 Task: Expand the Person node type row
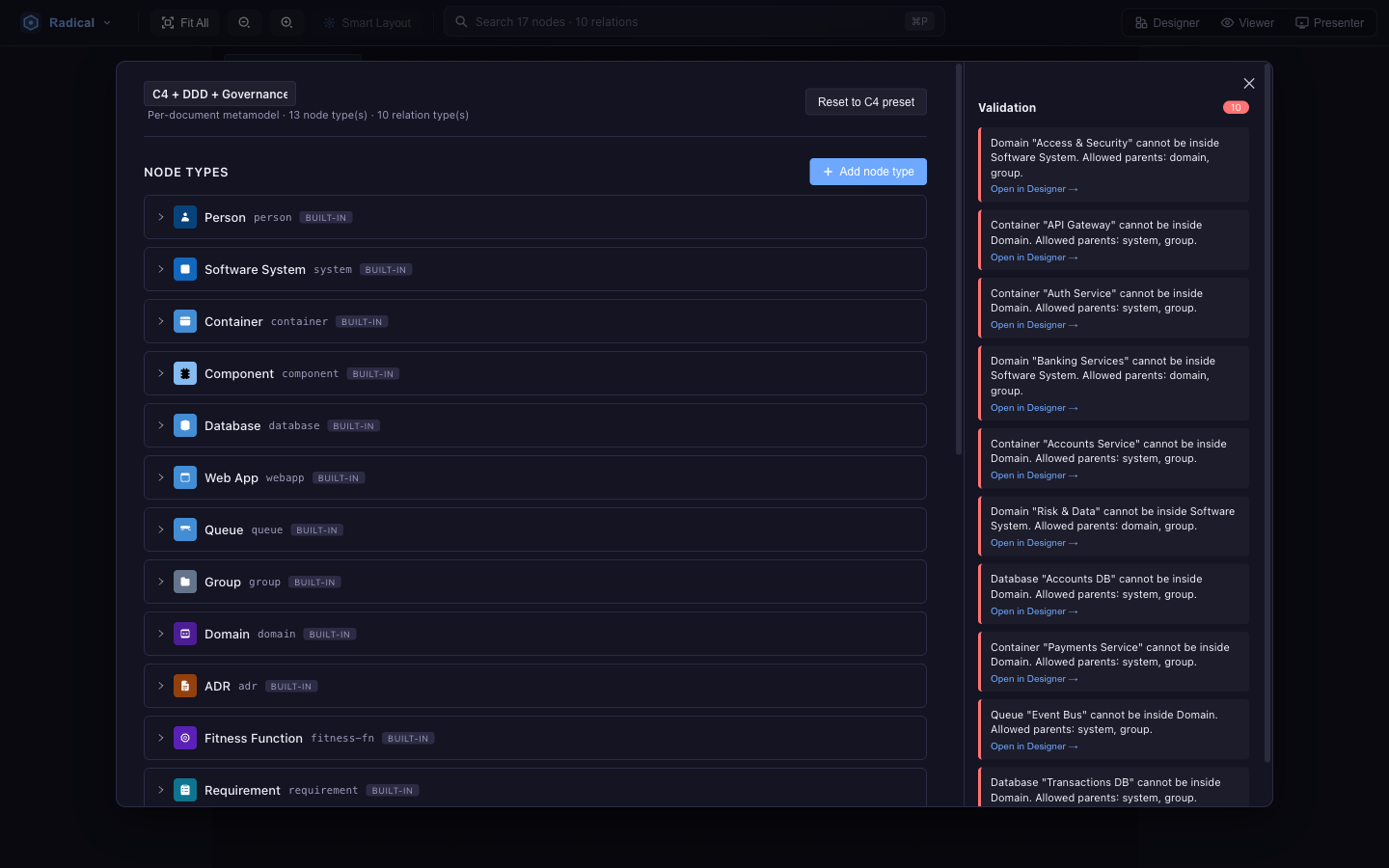coord(161,217)
